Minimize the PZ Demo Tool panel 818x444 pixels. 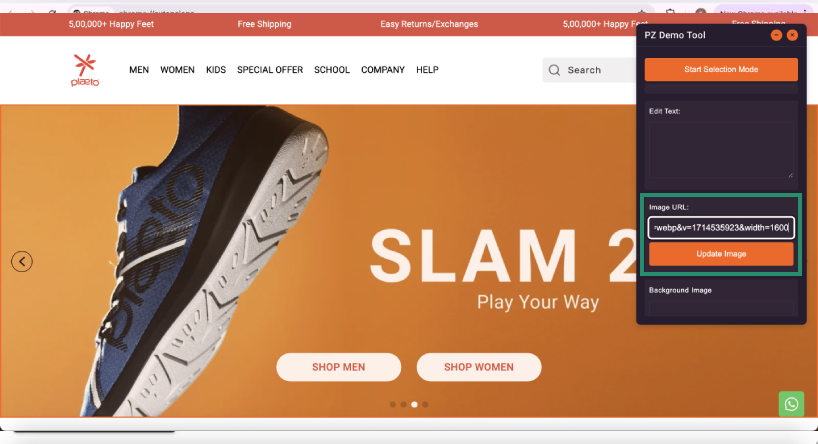pos(776,35)
